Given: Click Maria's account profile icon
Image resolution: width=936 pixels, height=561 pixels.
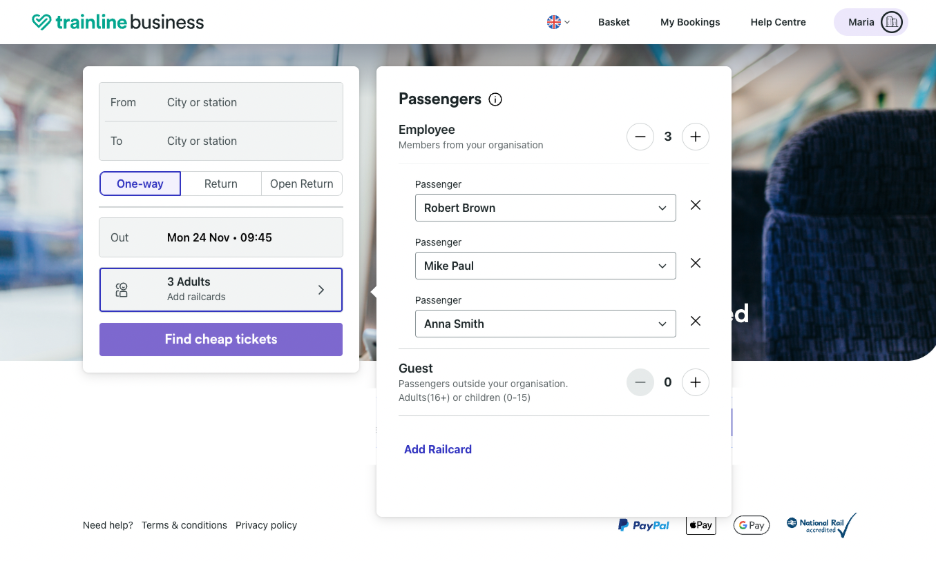Looking at the screenshot, I should (891, 22).
